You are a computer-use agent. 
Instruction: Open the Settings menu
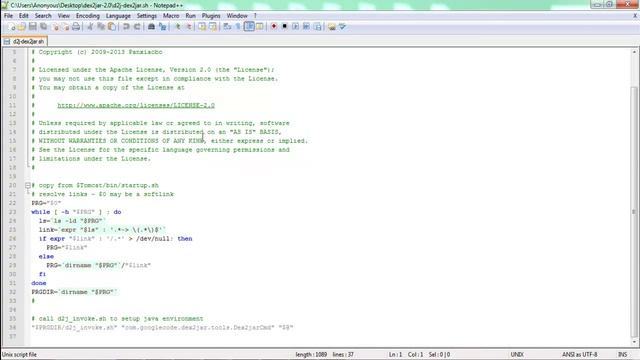[x=147, y=16]
